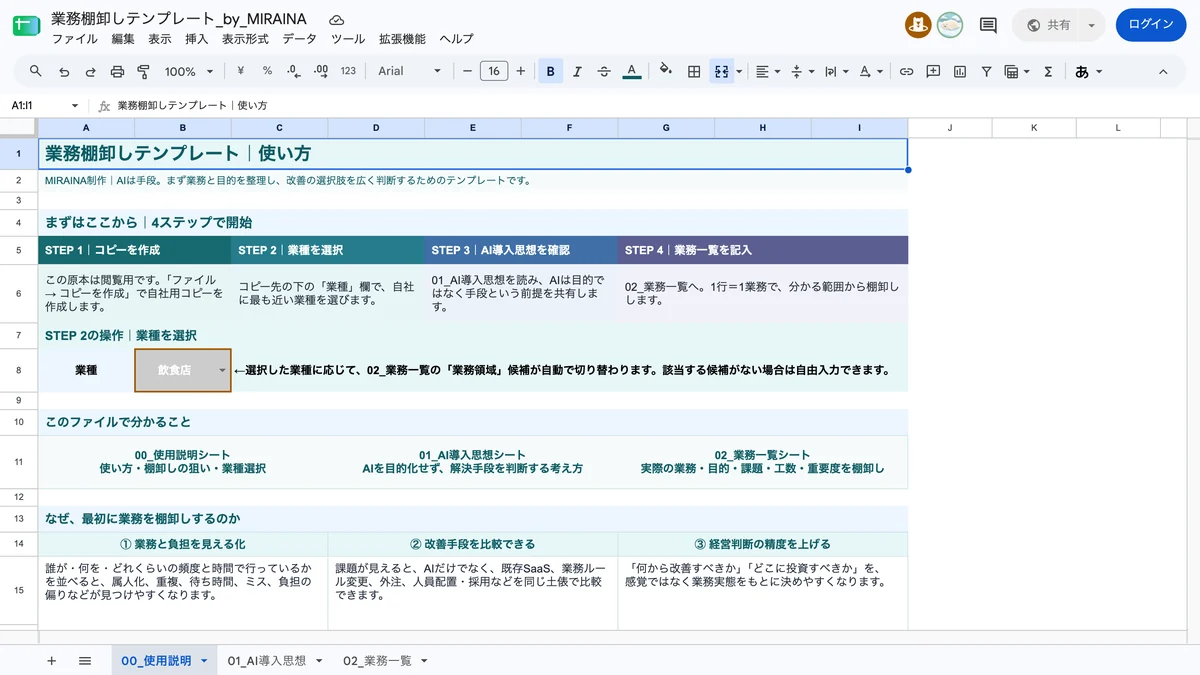This screenshot has width=1200, height=675.
Task: Insert a chart
Action: click(960, 71)
